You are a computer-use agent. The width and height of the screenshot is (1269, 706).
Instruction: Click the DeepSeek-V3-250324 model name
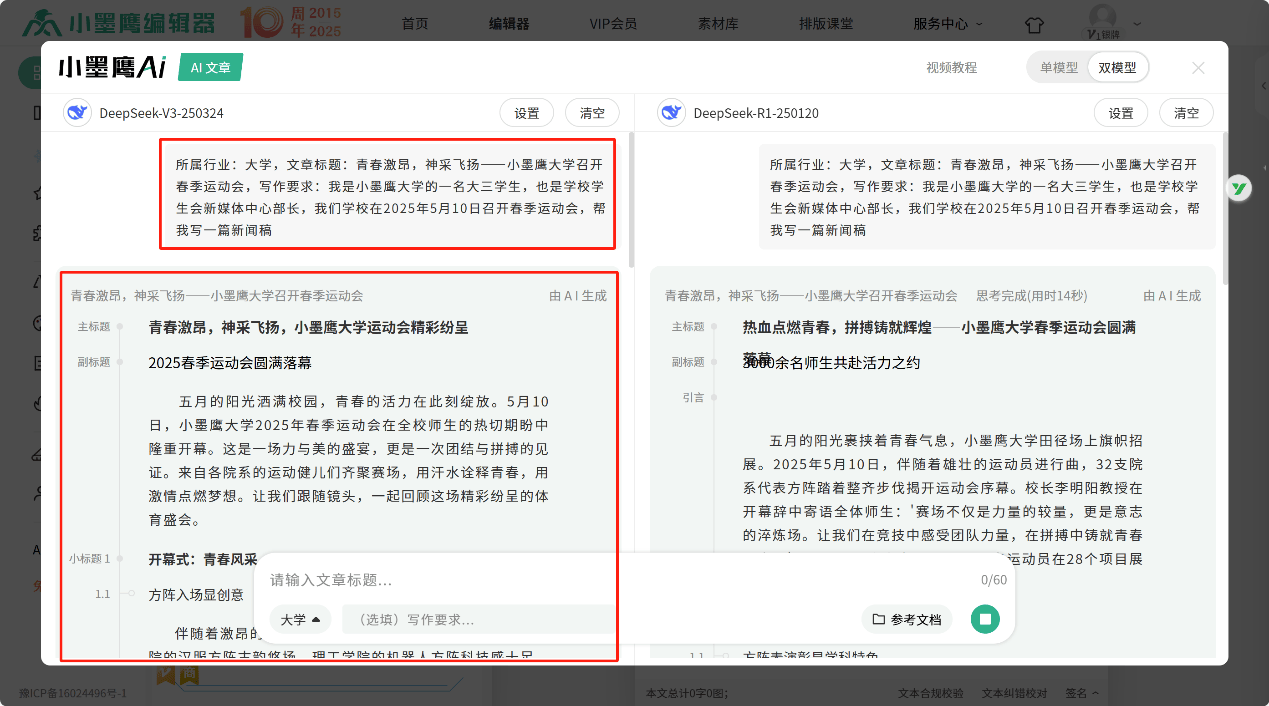tap(161, 113)
